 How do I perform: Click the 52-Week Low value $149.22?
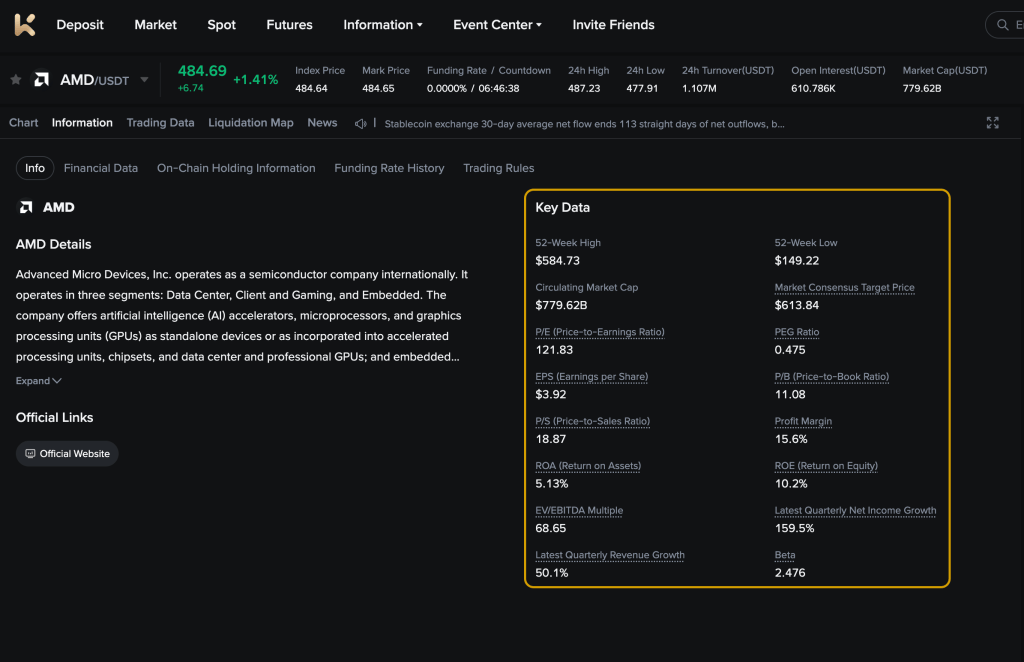tap(797, 260)
